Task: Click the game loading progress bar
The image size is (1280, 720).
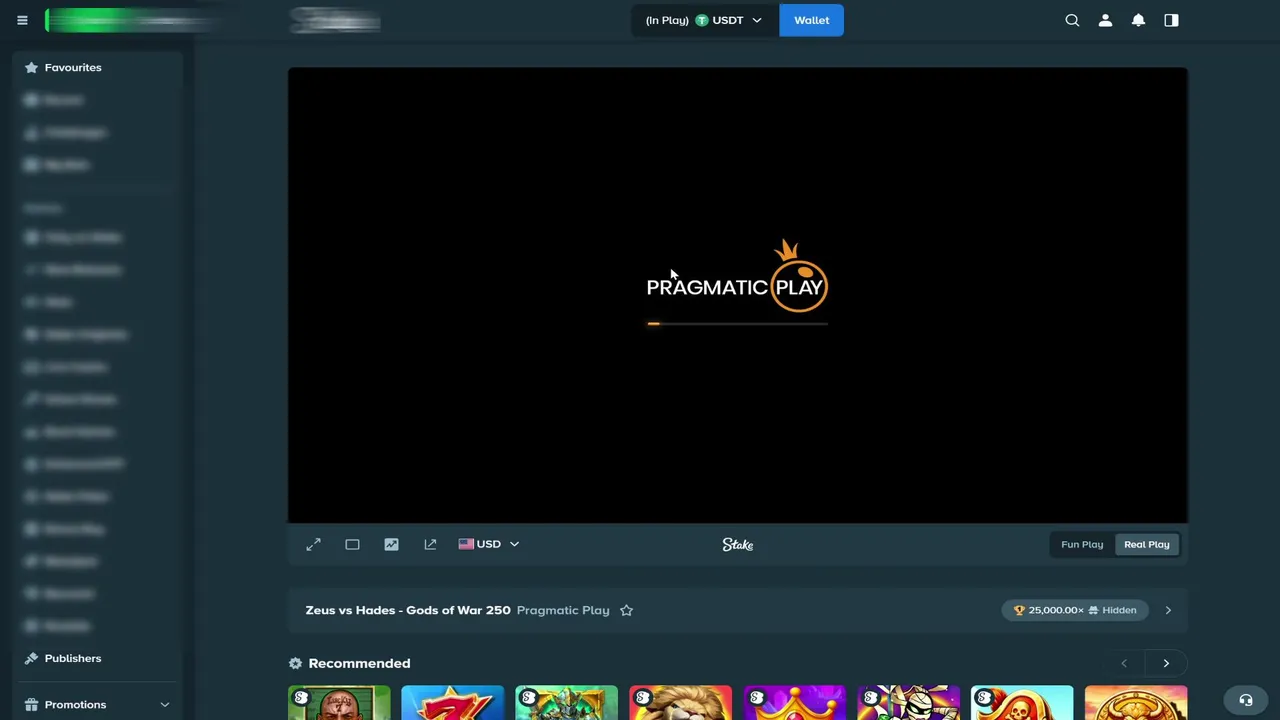Action: pyautogui.click(x=737, y=323)
